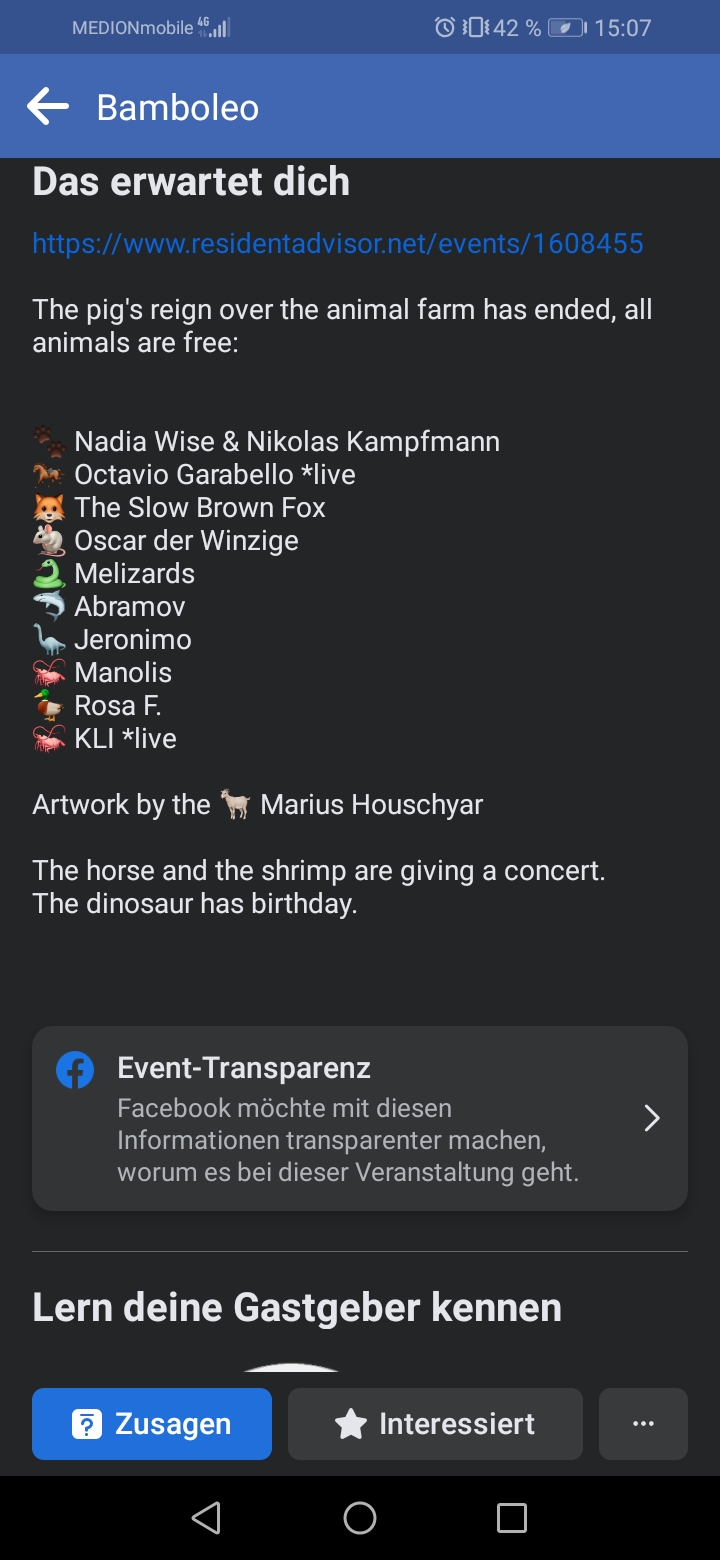Mark event as Interessiert

coord(435,1424)
